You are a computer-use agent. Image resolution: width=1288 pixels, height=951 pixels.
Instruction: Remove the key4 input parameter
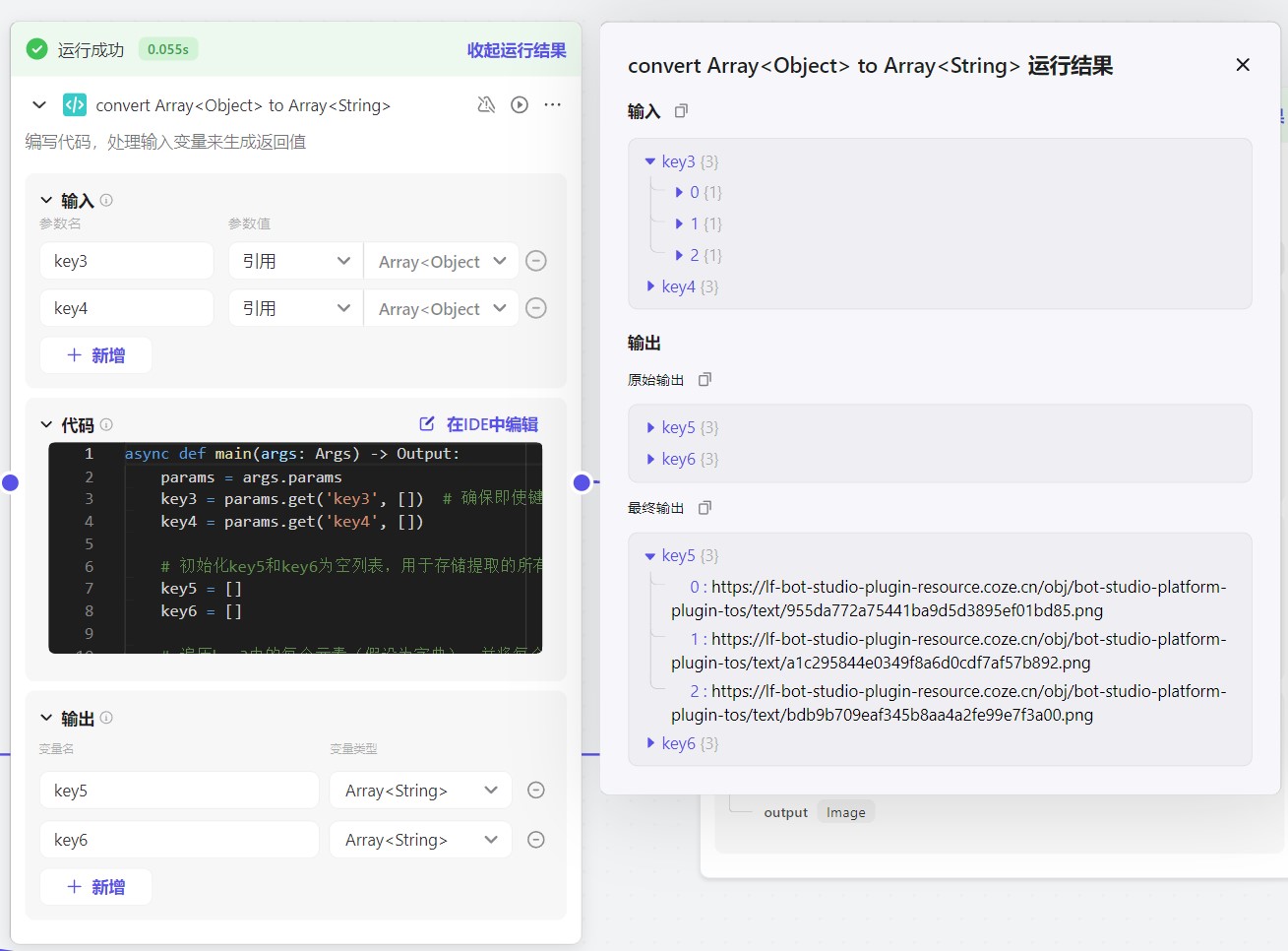536,308
